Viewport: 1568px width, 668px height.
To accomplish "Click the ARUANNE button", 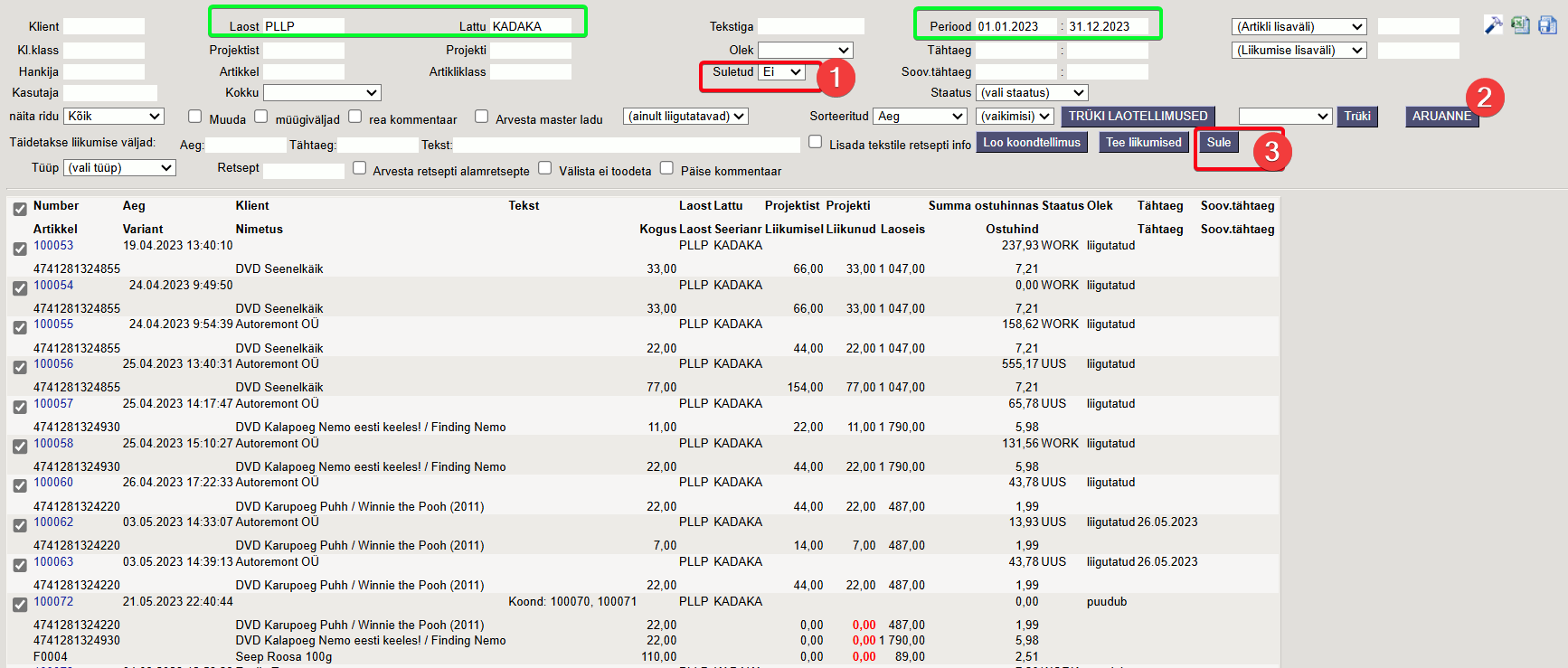I will [1441, 117].
